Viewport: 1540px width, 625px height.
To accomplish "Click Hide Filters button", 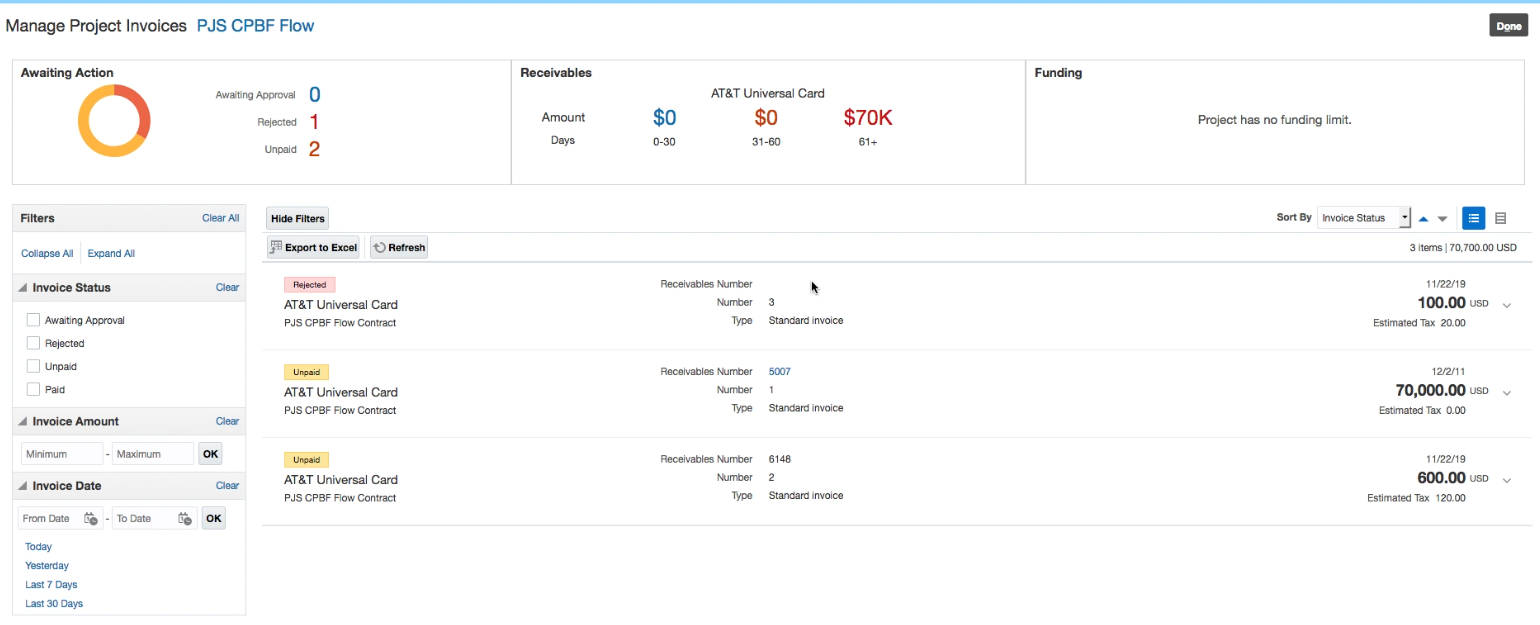I will click(x=297, y=218).
